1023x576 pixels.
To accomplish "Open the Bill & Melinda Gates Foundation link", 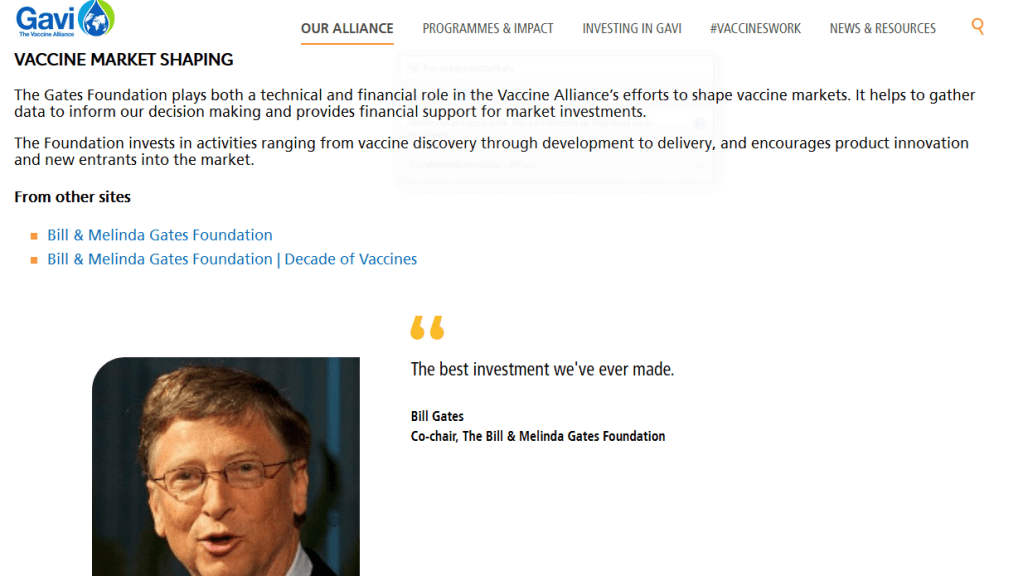I will click(160, 235).
